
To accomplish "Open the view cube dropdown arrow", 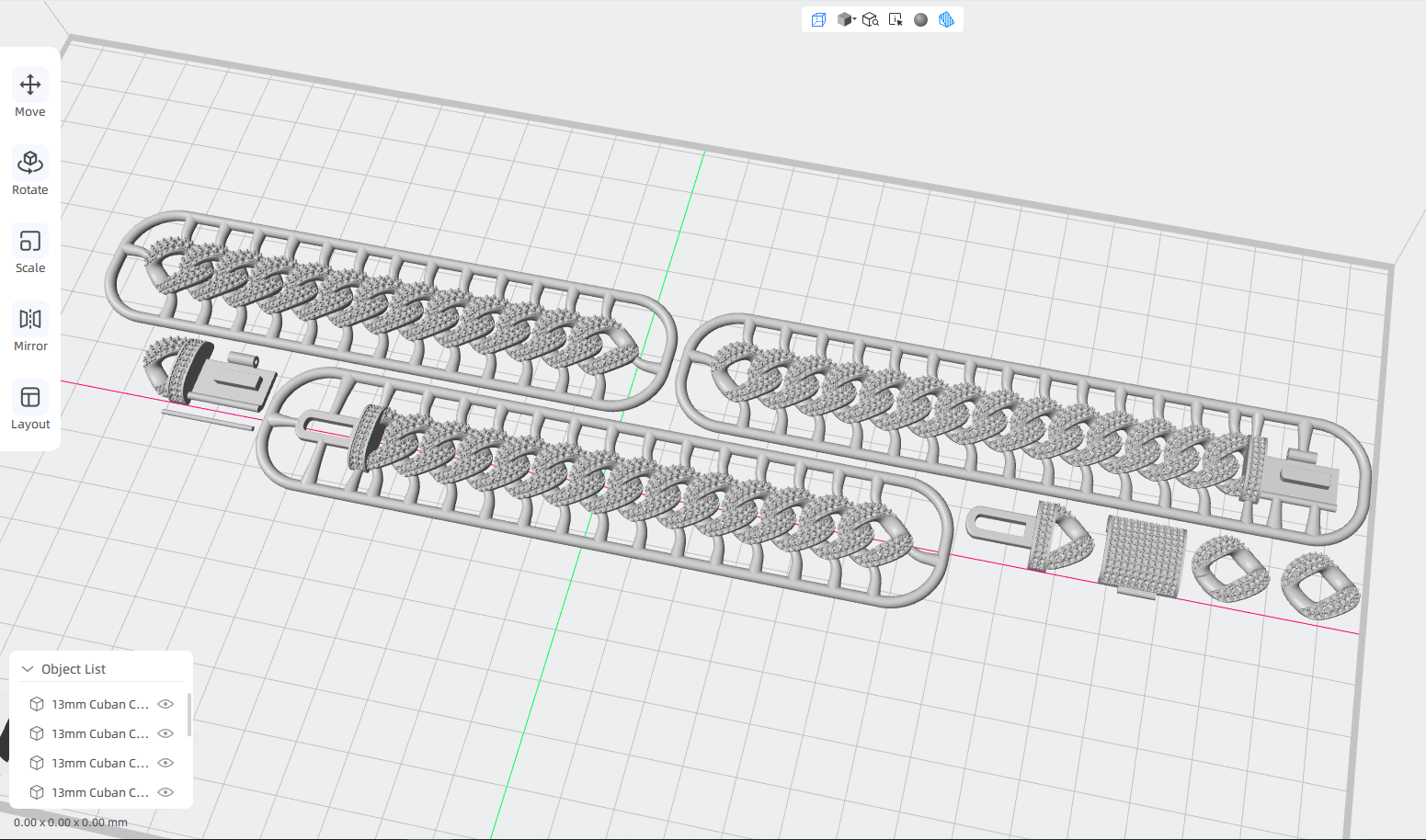I will (855, 19).
